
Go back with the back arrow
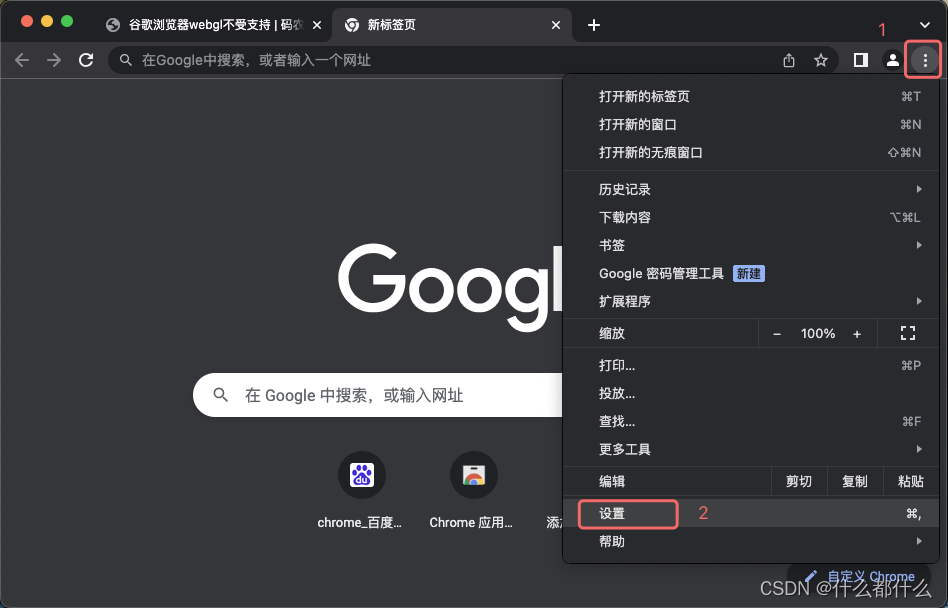(22, 60)
